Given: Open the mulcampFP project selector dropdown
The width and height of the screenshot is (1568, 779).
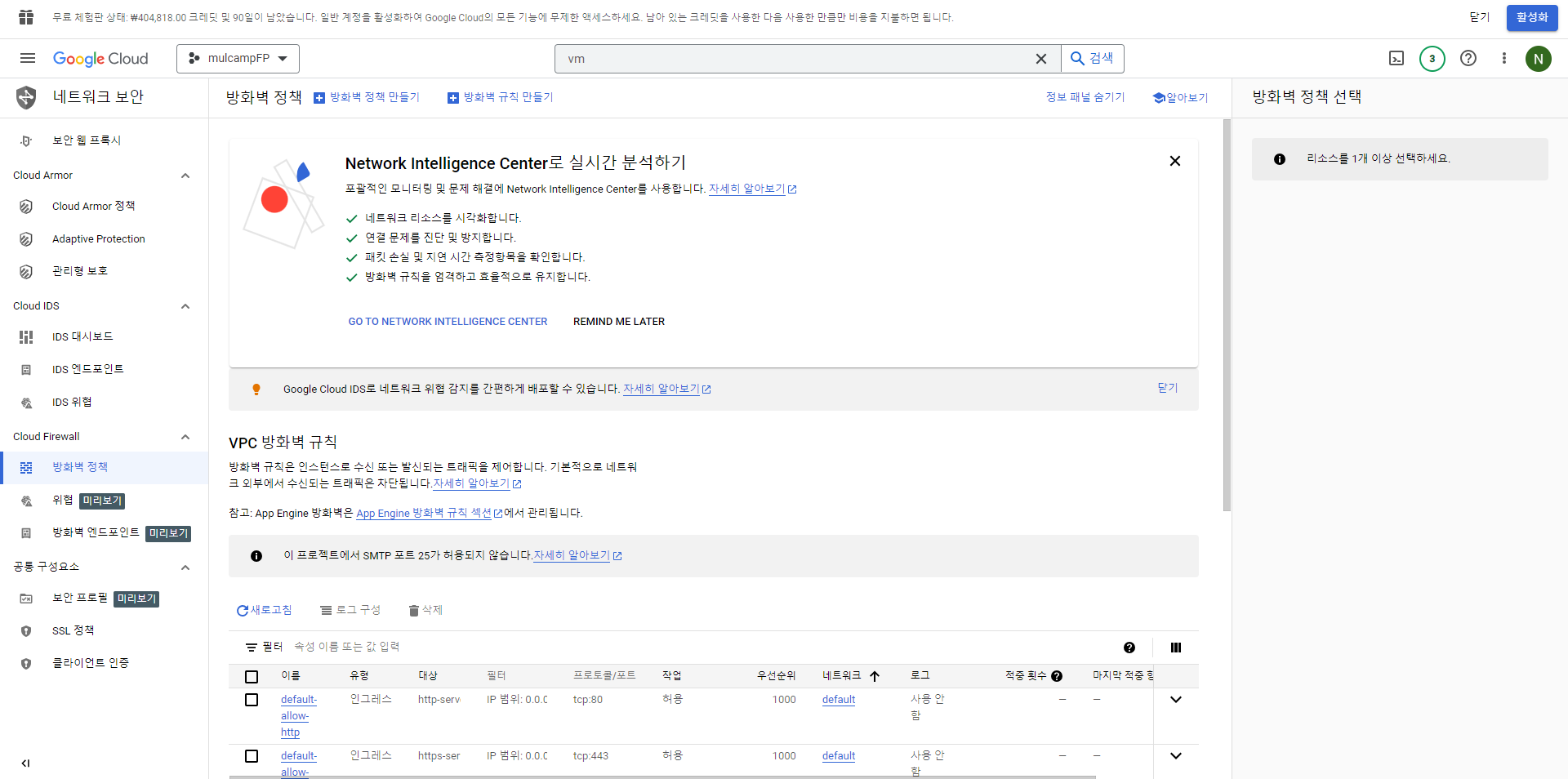Looking at the screenshot, I should pos(238,59).
